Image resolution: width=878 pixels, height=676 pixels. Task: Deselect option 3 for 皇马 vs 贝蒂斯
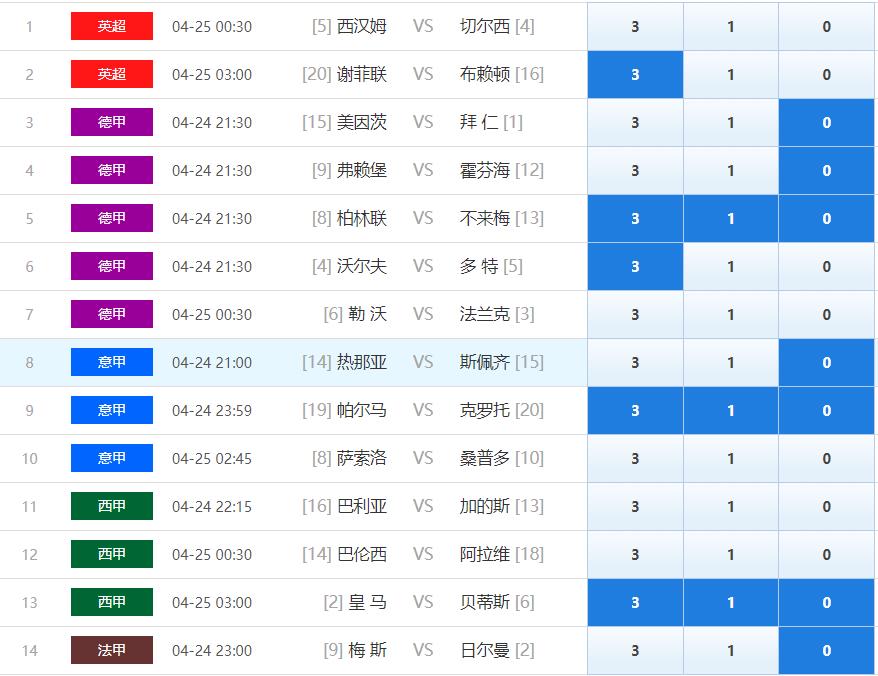click(x=635, y=603)
